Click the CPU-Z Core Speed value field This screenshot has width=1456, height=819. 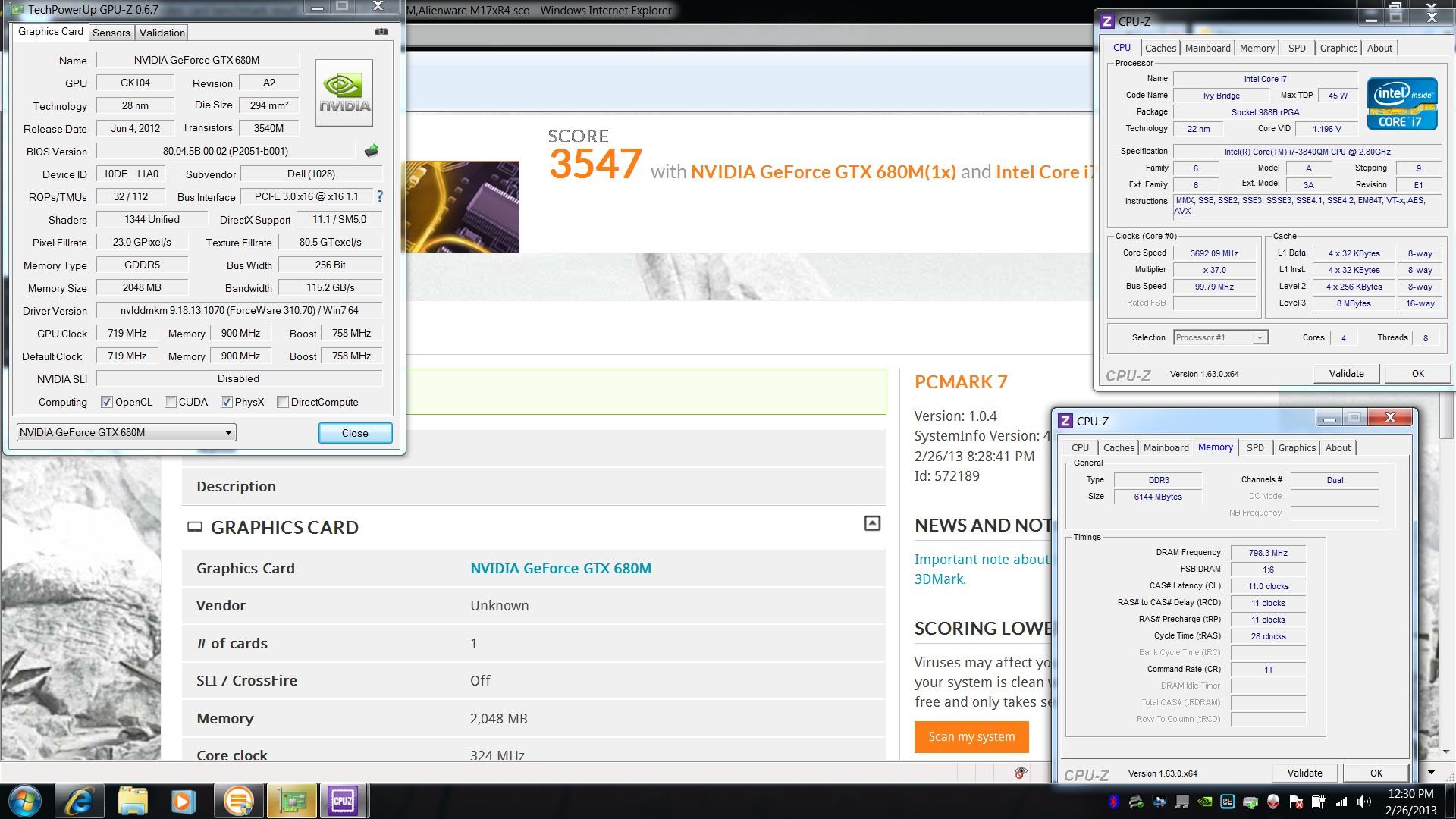click(x=1214, y=253)
